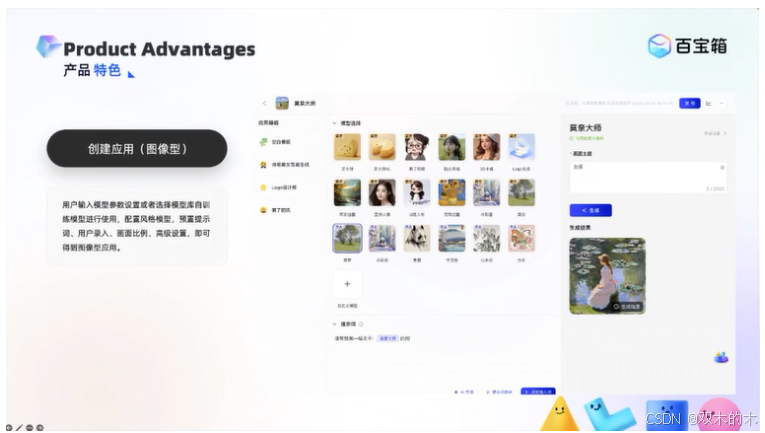
Task: Choose the orange tiger illustration model
Action: pos(522,238)
